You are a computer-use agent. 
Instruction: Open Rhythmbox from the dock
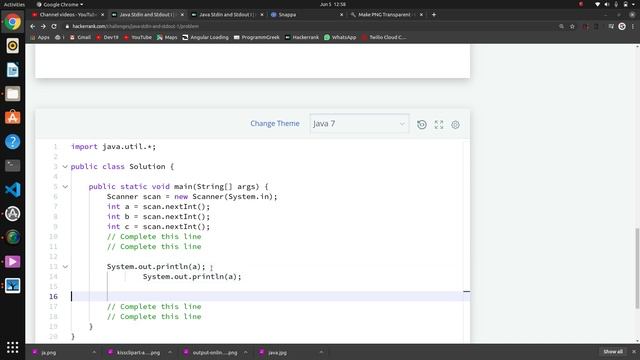coord(12,46)
